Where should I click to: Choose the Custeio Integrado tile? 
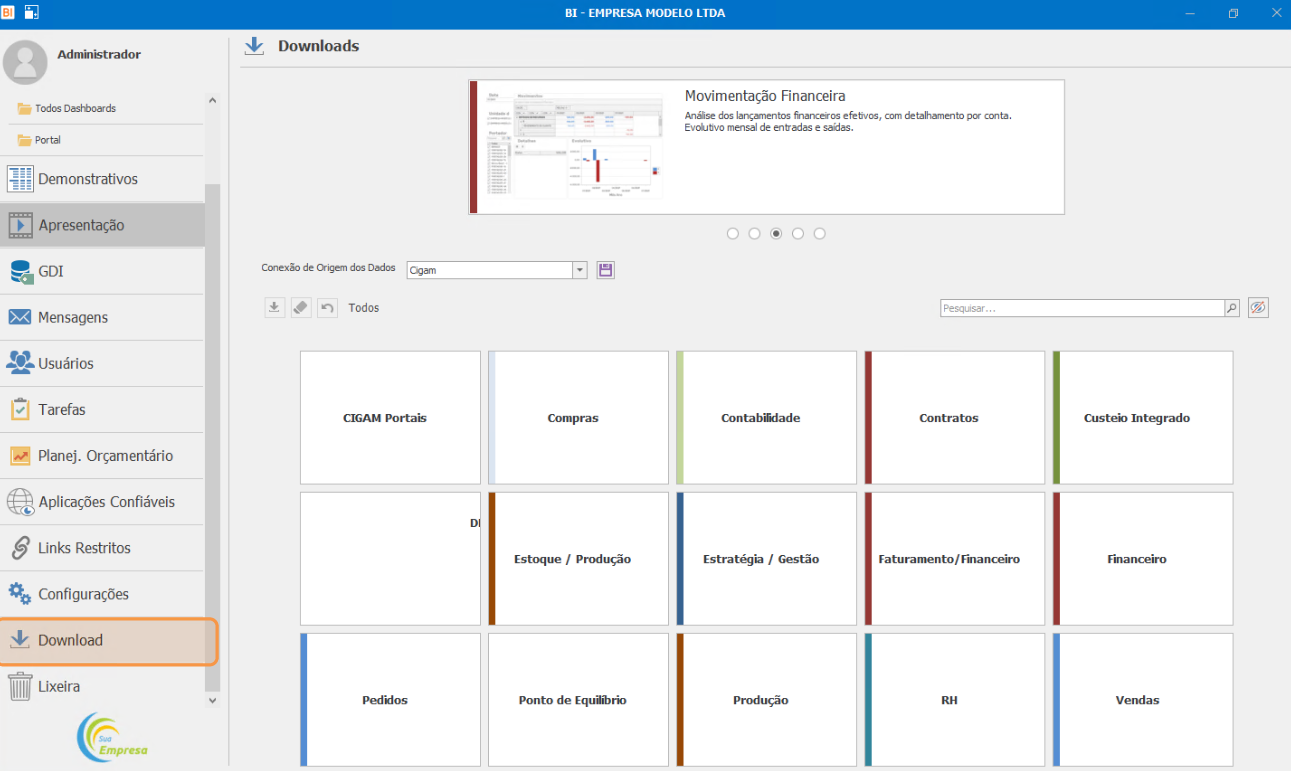click(x=1142, y=418)
